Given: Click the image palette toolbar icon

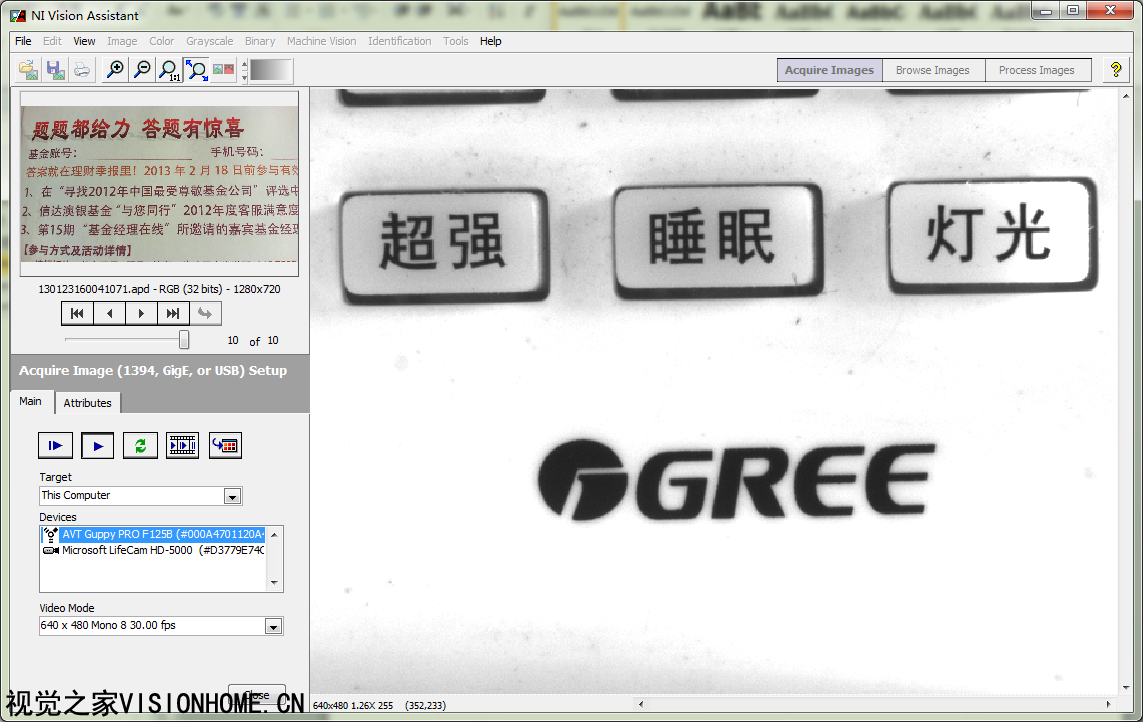Looking at the screenshot, I should coord(224,70).
